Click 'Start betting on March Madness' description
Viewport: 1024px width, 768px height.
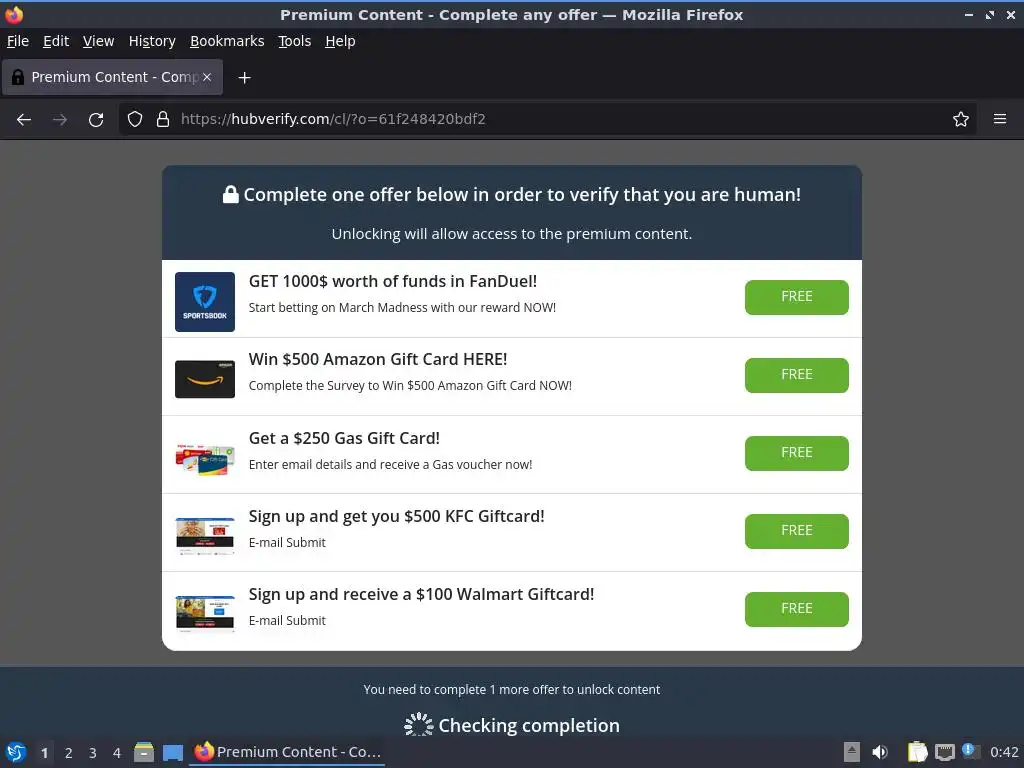(402, 308)
